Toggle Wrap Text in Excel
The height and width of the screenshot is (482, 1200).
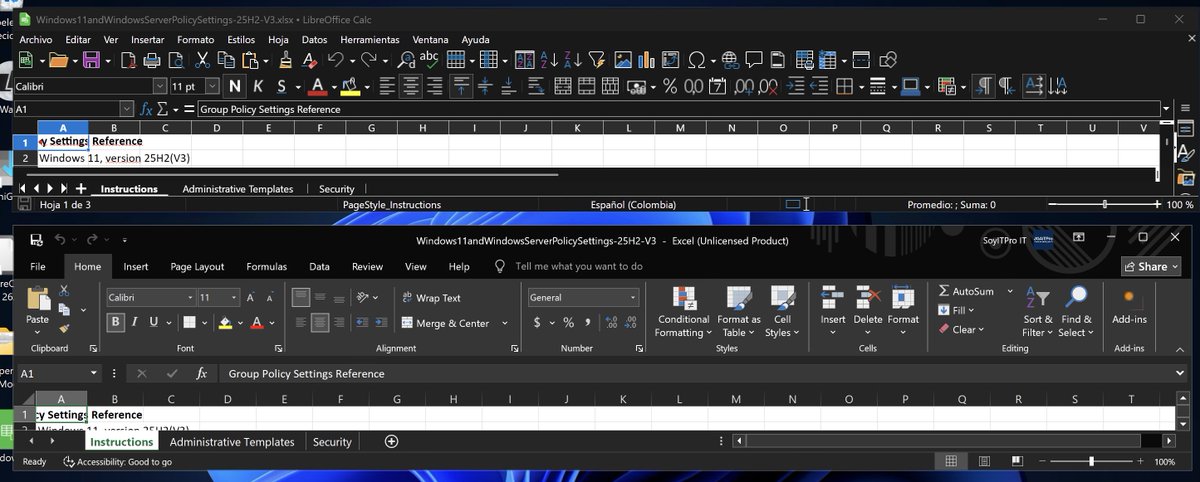click(x=431, y=298)
